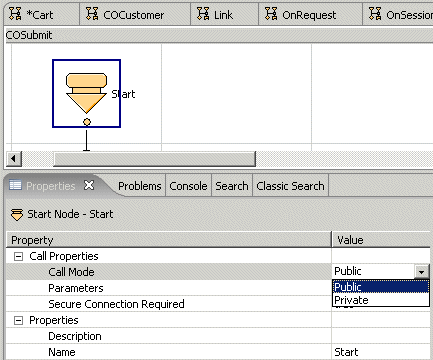Switch to the Problems tab
The image size is (433, 360).
140,186
